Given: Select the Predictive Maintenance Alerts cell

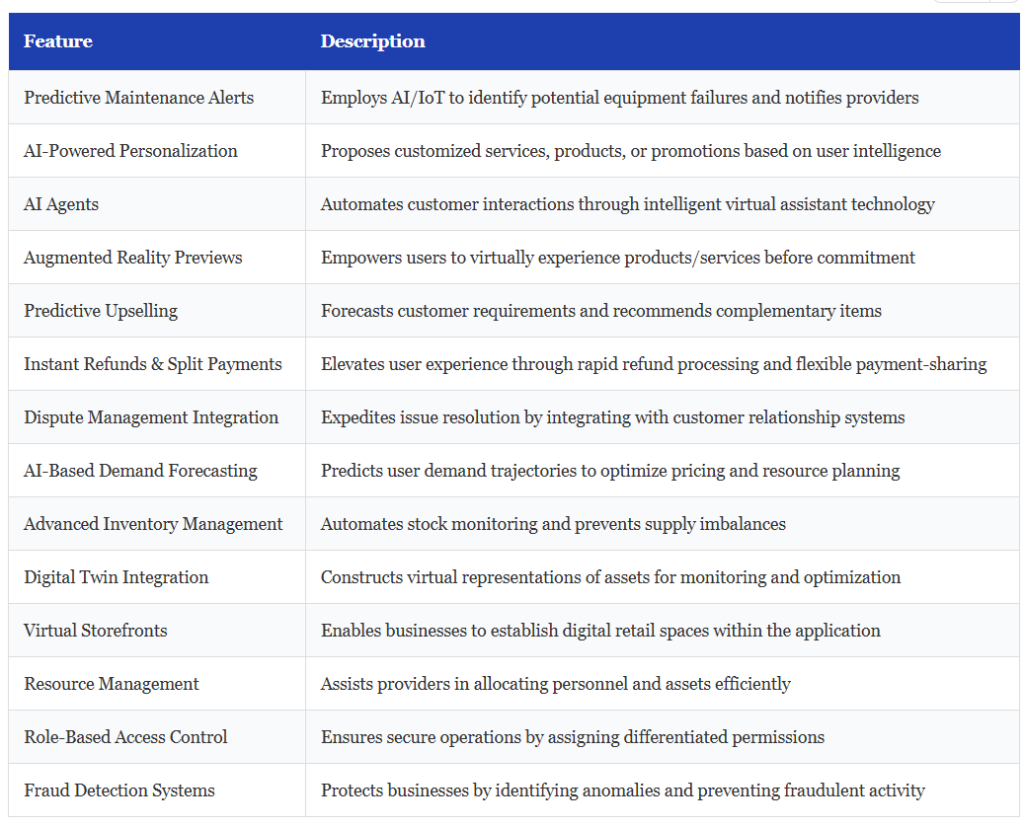Looking at the screenshot, I should pyautogui.click(x=139, y=98).
